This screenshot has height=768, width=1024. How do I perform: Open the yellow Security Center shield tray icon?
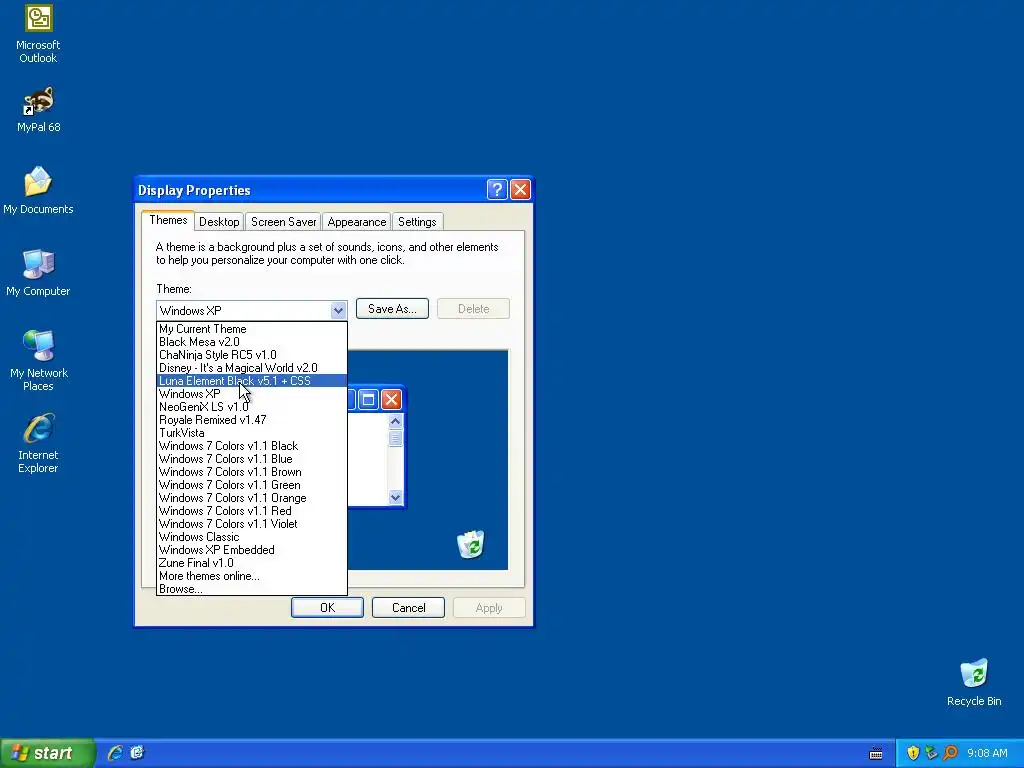point(913,753)
